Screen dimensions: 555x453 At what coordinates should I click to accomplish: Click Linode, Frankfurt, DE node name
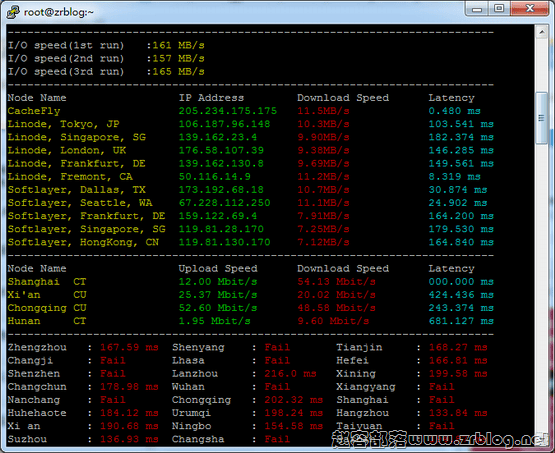click(77, 164)
